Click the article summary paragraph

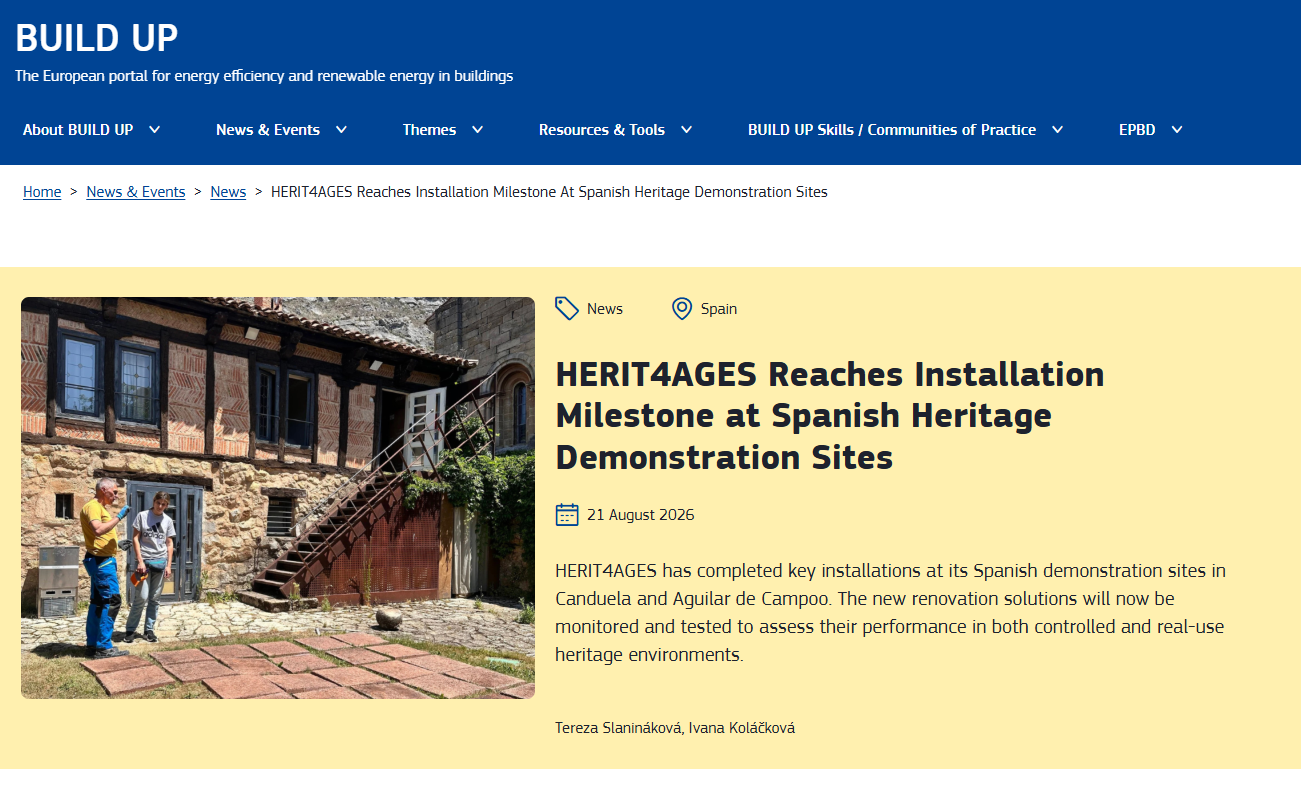pos(890,613)
